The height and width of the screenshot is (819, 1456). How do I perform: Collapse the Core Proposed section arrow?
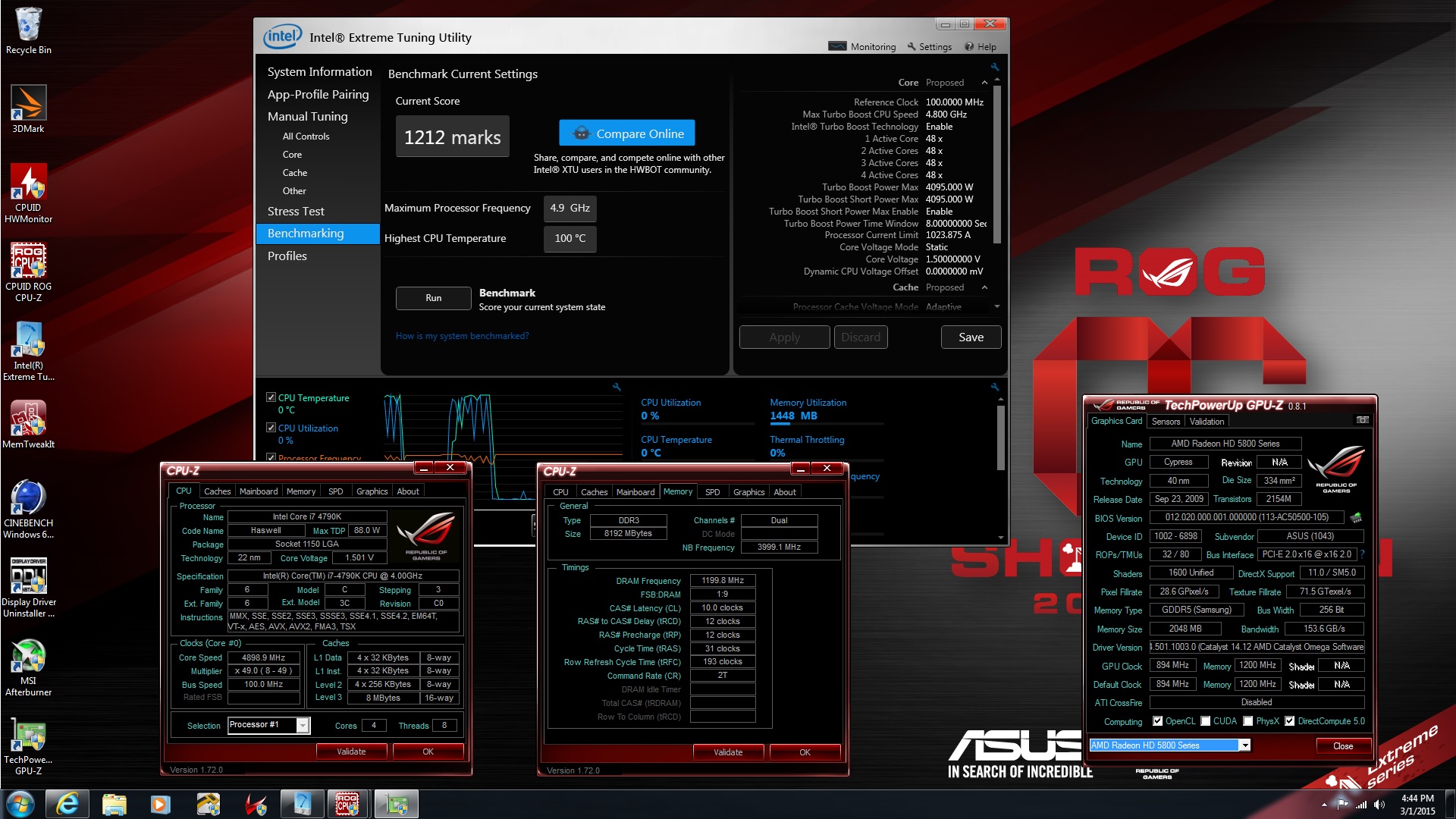click(984, 83)
